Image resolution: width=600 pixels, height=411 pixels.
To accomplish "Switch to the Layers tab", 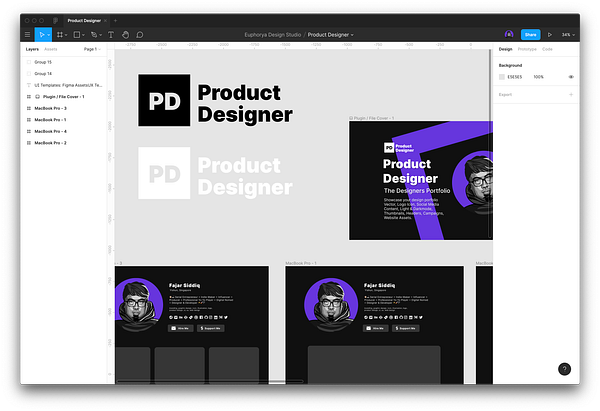I will (32, 49).
